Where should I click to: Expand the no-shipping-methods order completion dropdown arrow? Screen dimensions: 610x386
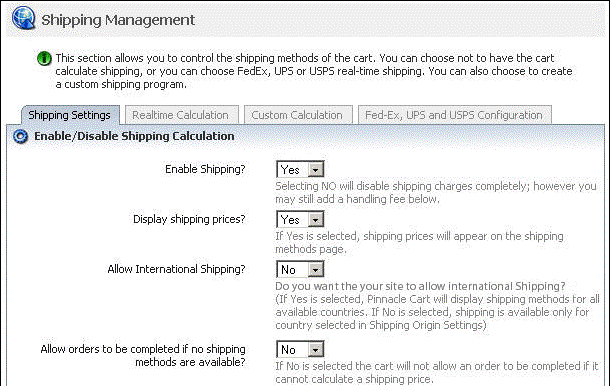[316, 349]
